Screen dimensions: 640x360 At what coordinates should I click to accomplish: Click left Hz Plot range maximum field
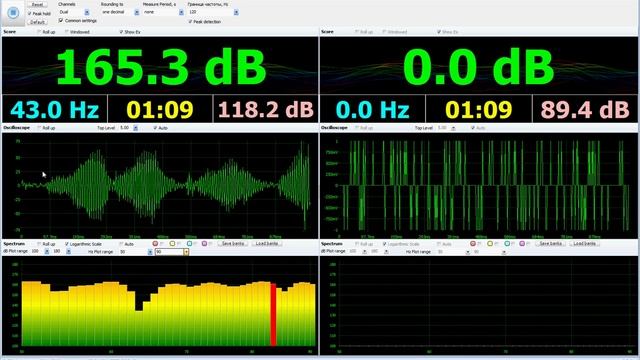[169, 252]
